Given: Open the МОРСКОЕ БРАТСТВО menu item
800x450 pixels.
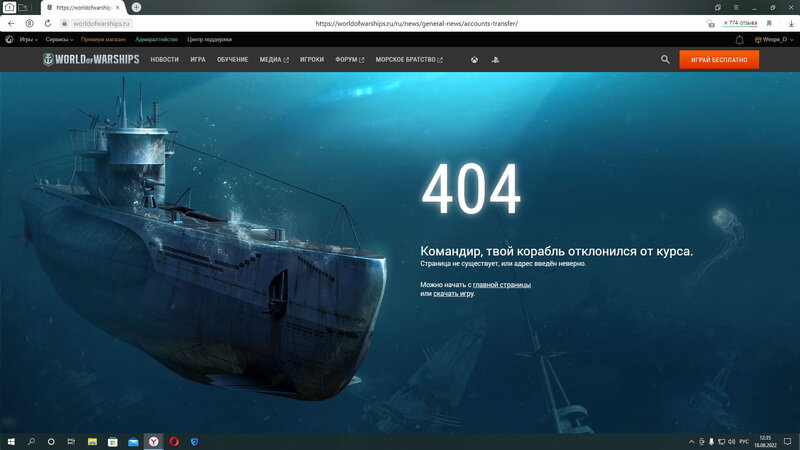Looking at the screenshot, I should [x=409, y=60].
